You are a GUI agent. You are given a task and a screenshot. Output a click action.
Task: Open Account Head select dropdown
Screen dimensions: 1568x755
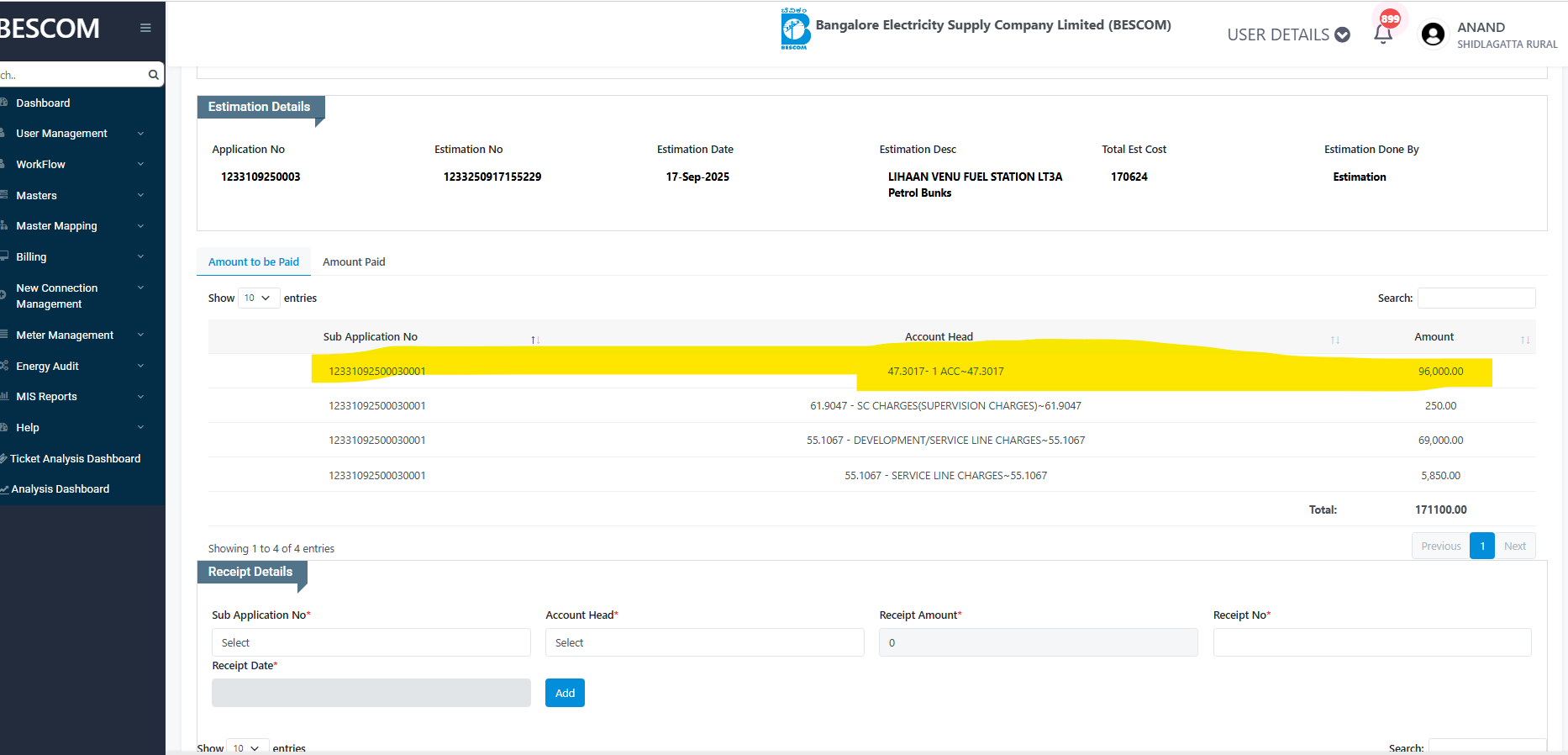pos(704,642)
